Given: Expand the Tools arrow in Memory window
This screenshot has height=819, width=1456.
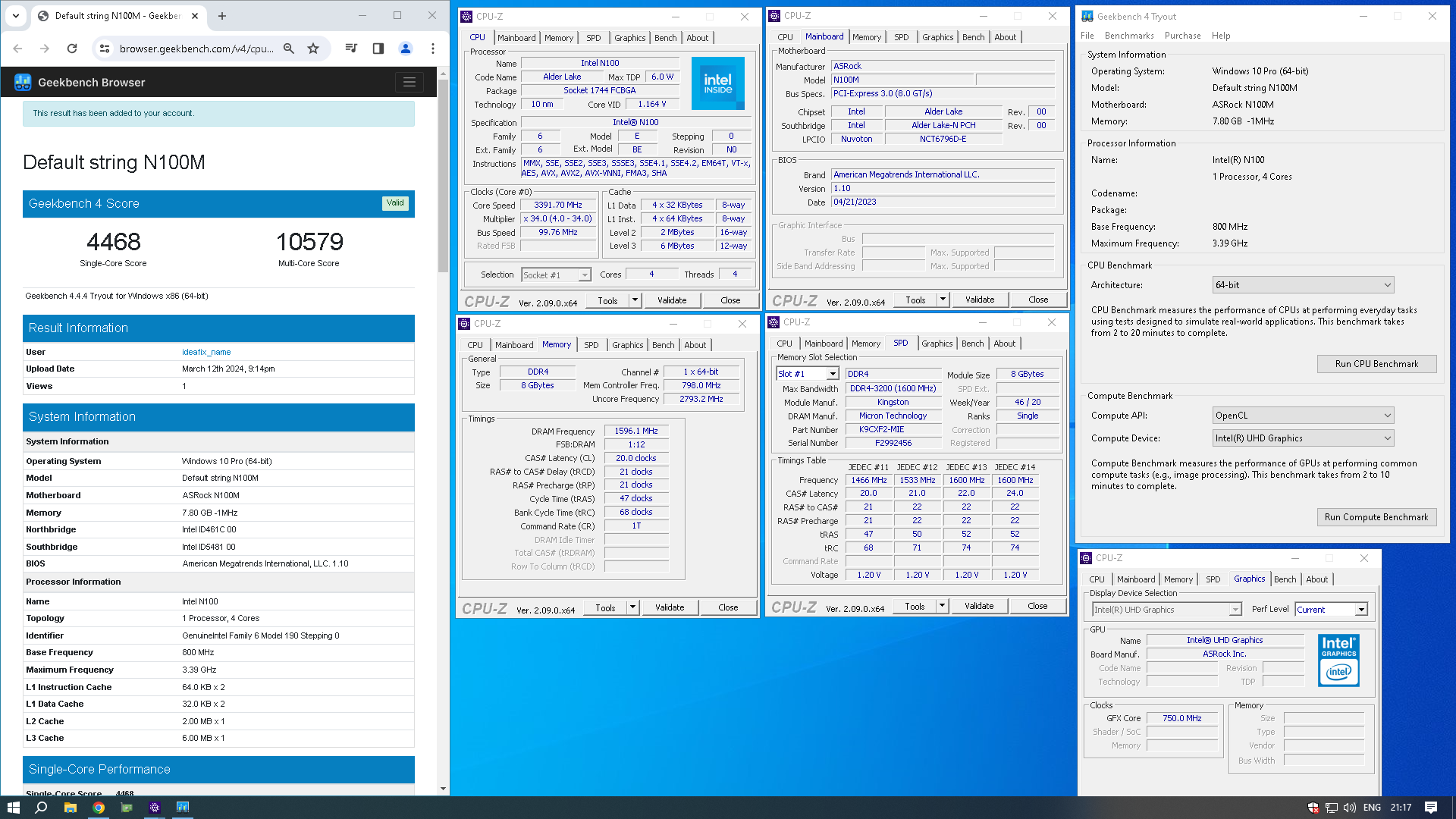Looking at the screenshot, I should point(632,607).
